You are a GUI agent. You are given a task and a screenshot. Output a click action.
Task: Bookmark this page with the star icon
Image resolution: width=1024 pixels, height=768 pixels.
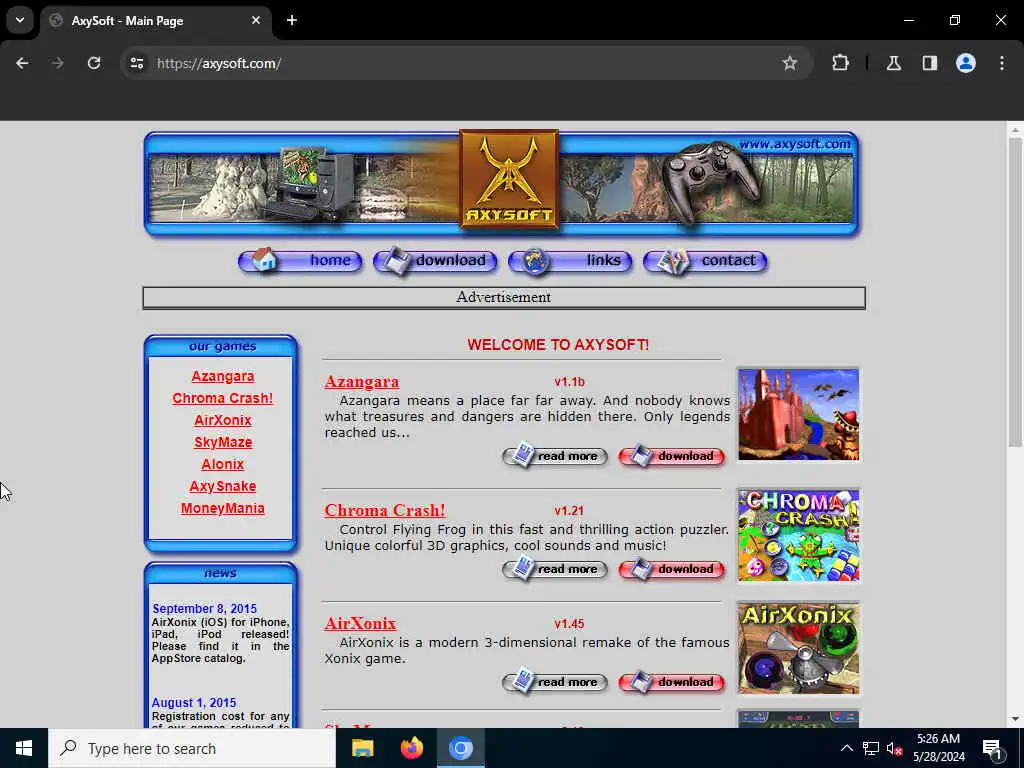[x=790, y=63]
